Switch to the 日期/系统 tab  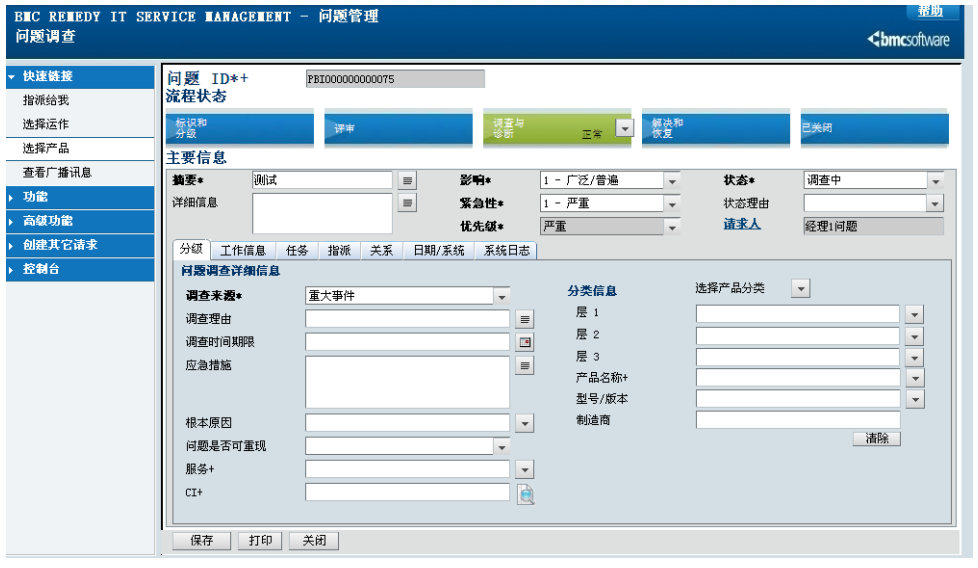(x=439, y=251)
